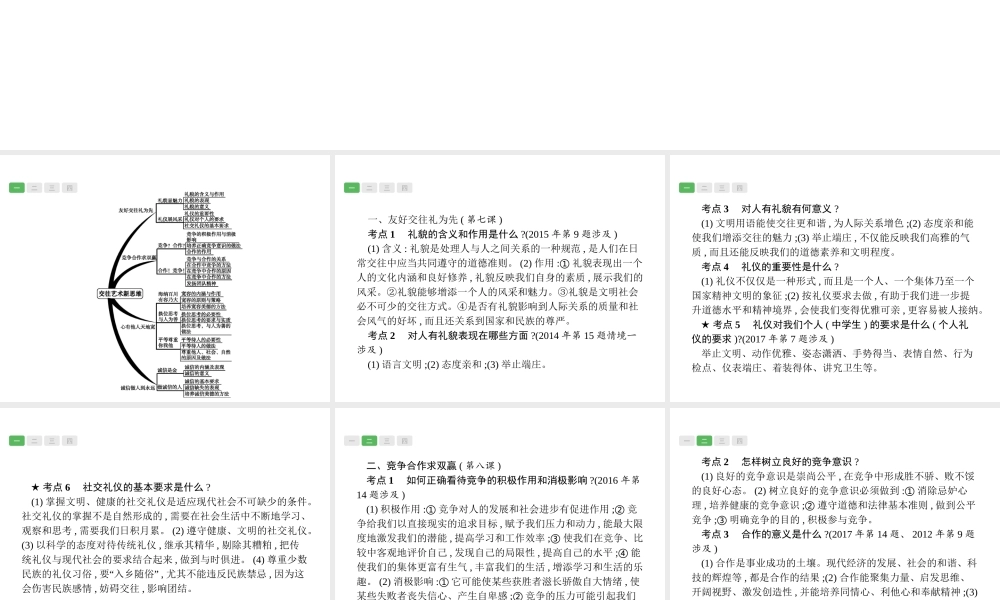Click mind map branch 友好交往礼为先

pos(136,210)
